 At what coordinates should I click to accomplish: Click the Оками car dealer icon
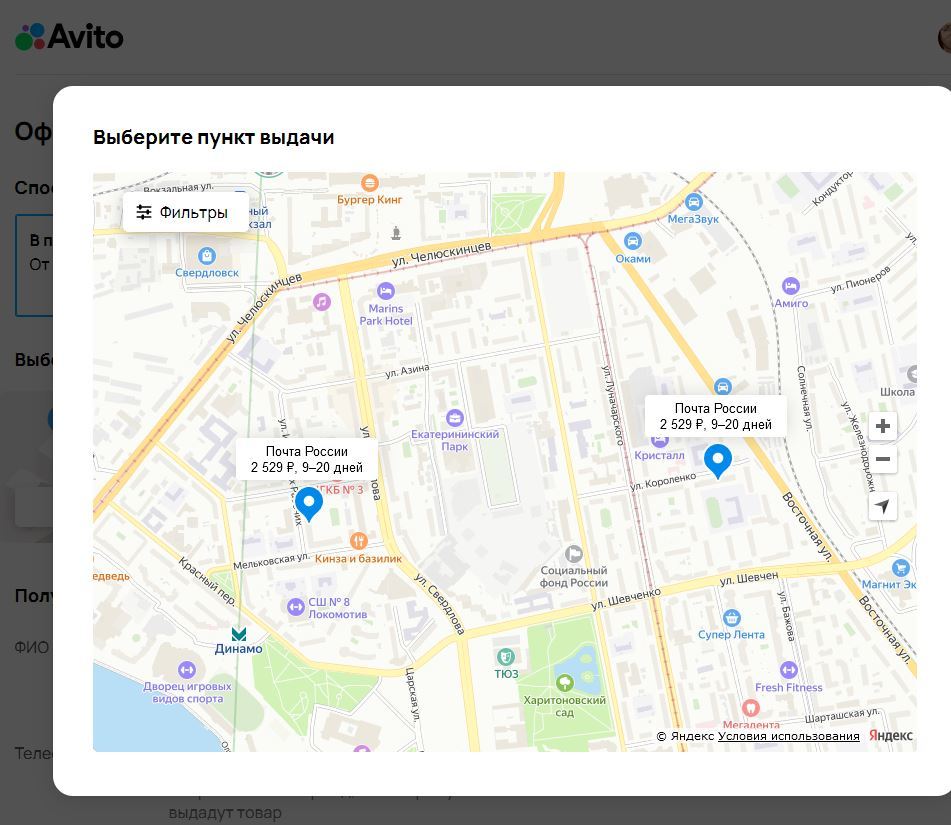[x=633, y=241]
